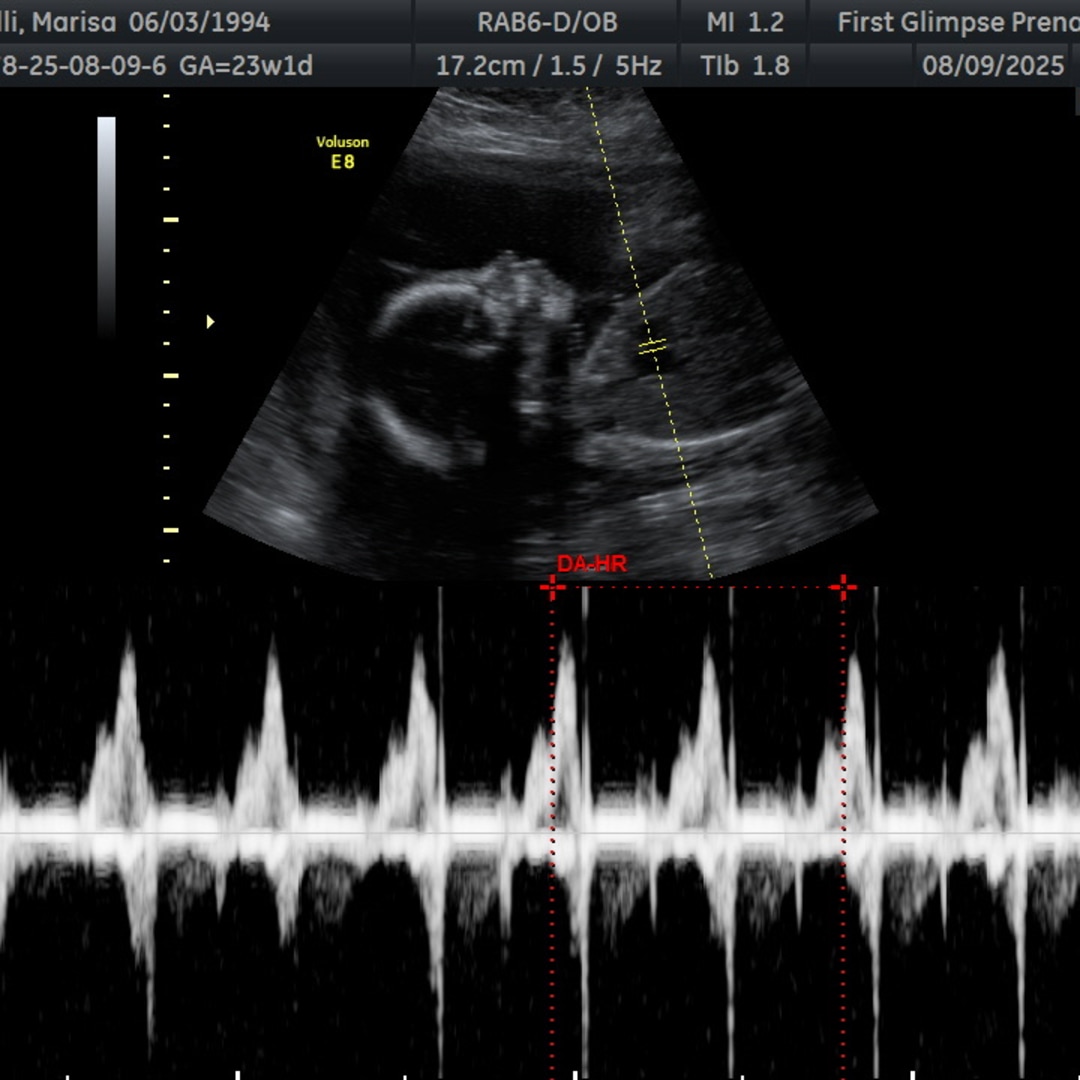Screen dimensions: 1080x1080
Task: Open the exam date 08/09/2025 field
Action: pyautogui.click(x=993, y=66)
